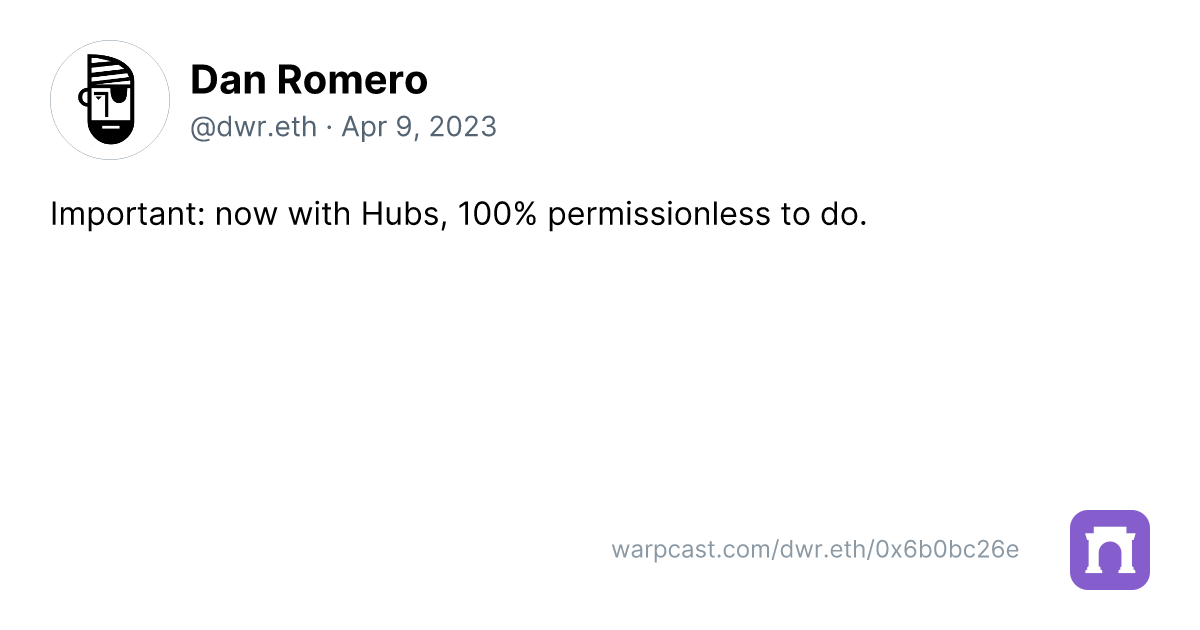Viewport: 1200px width, 630px height.
Task: Click the 0x6b0bc26e hash in the URL
Action: click(947, 549)
